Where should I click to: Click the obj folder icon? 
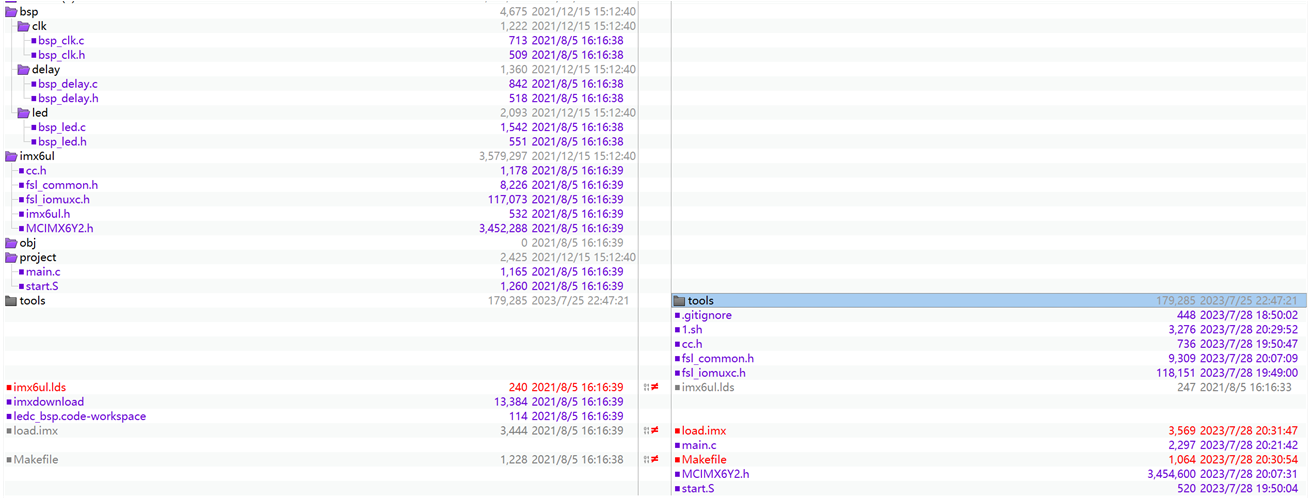[11, 243]
